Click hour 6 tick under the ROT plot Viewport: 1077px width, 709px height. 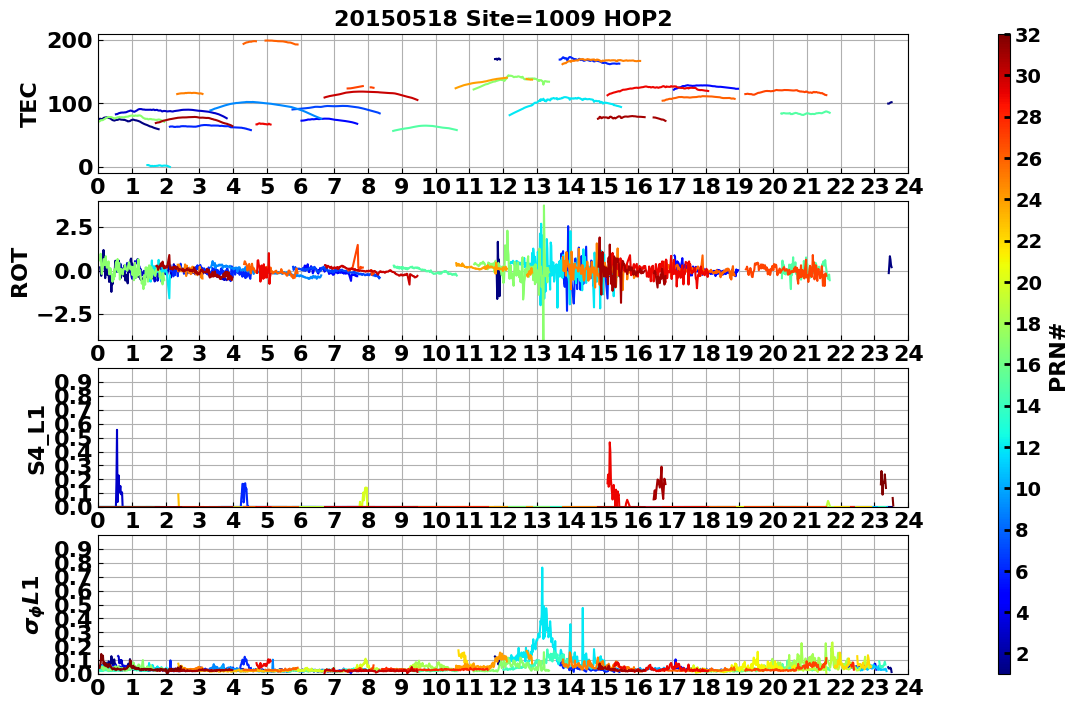coord(301,353)
